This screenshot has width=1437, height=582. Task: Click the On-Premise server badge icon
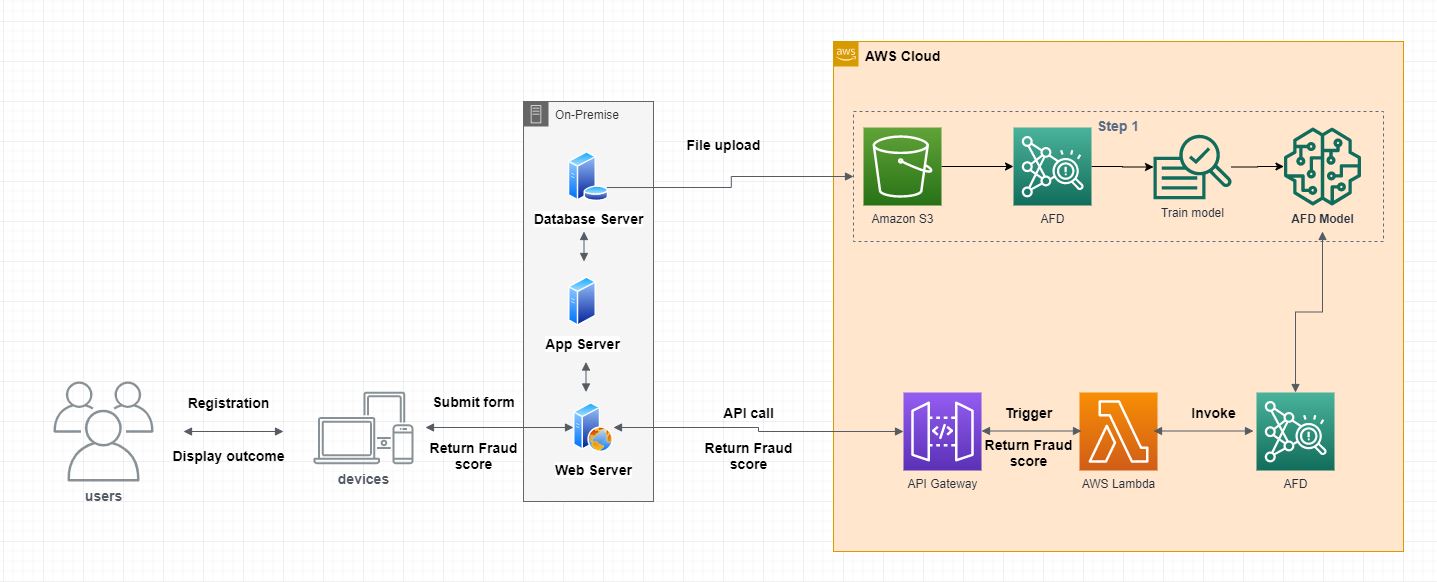[536, 114]
